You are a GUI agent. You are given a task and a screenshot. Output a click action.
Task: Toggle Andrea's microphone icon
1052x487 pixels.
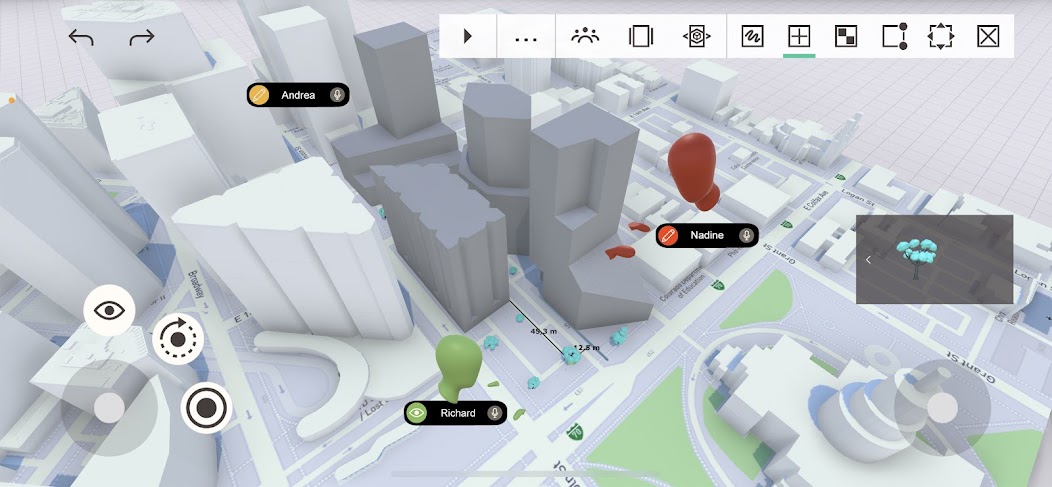tap(337, 95)
